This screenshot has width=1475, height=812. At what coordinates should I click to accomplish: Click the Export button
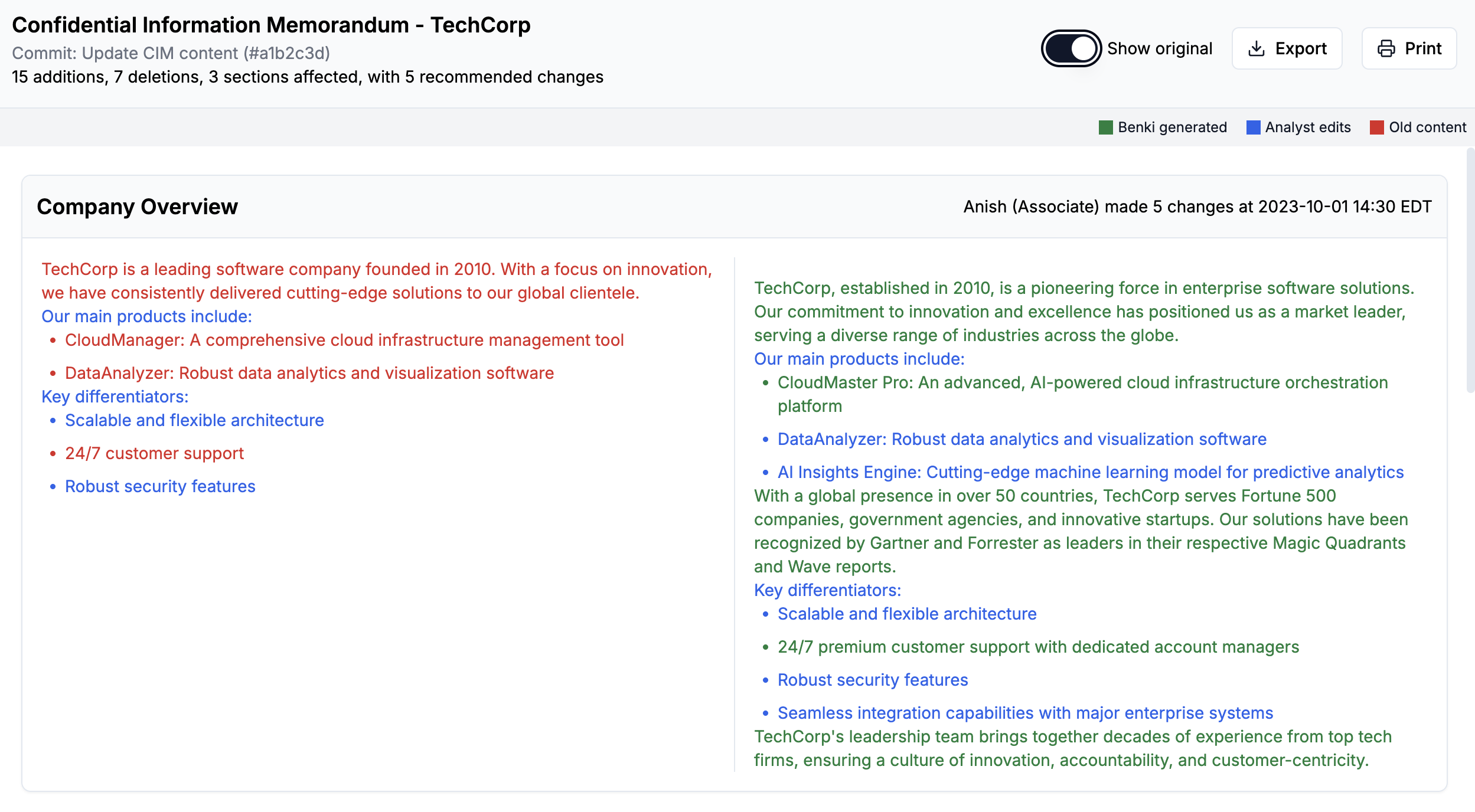coord(1287,48)
